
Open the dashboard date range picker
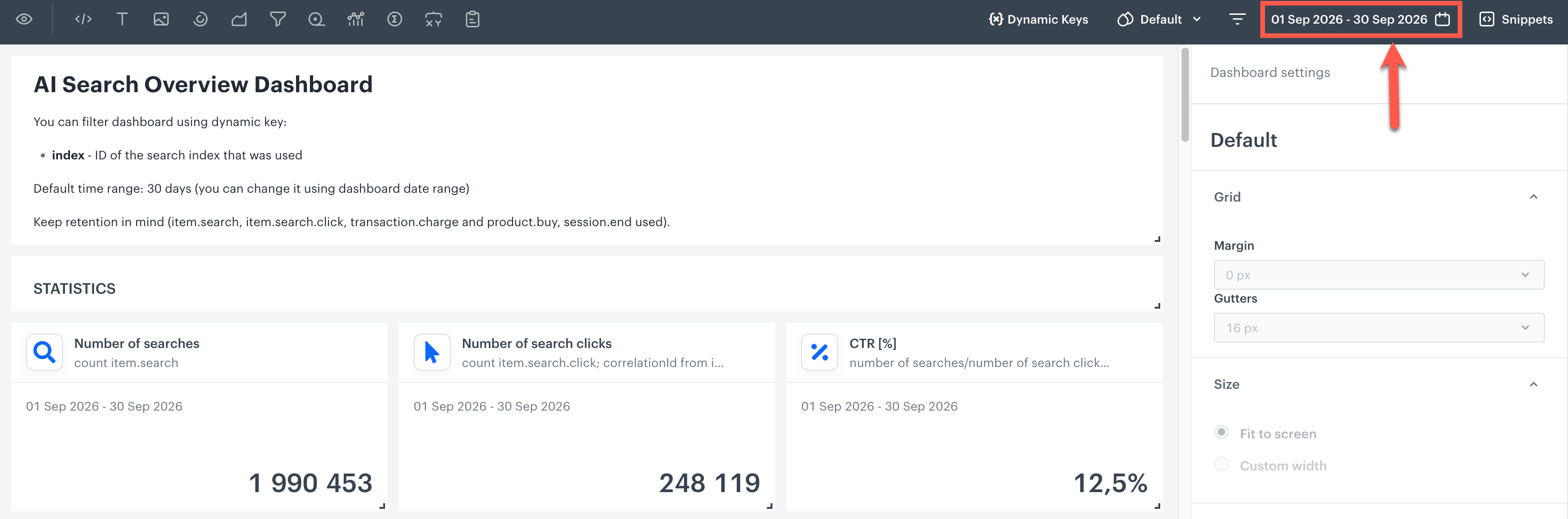coord(1360,19)
